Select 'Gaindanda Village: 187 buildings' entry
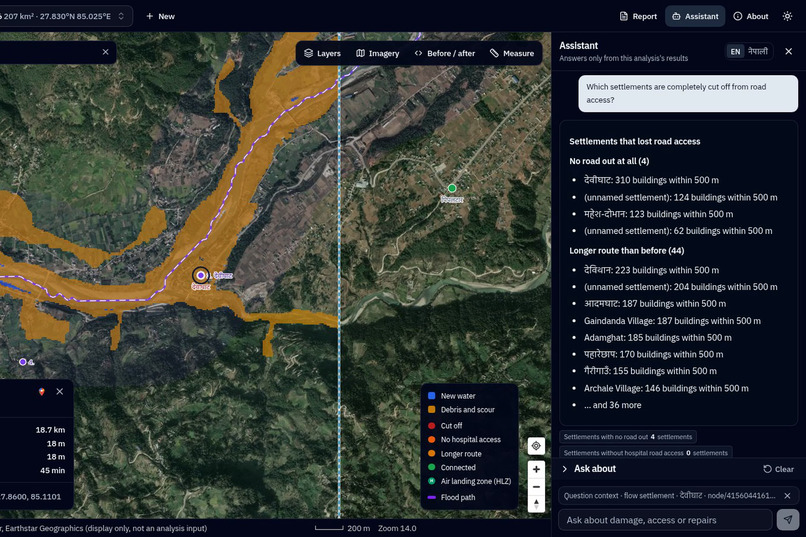806x537 pixels. (672, 321)
